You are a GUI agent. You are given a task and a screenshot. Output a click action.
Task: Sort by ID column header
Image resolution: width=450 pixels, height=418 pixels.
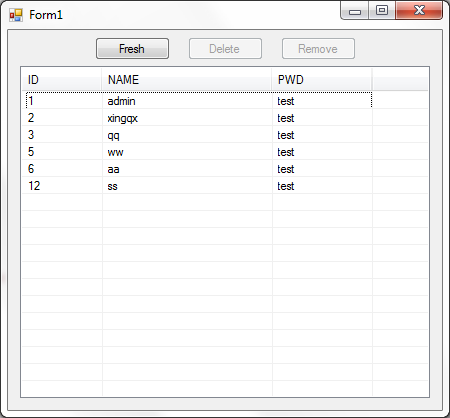click(x=62, y=80)
